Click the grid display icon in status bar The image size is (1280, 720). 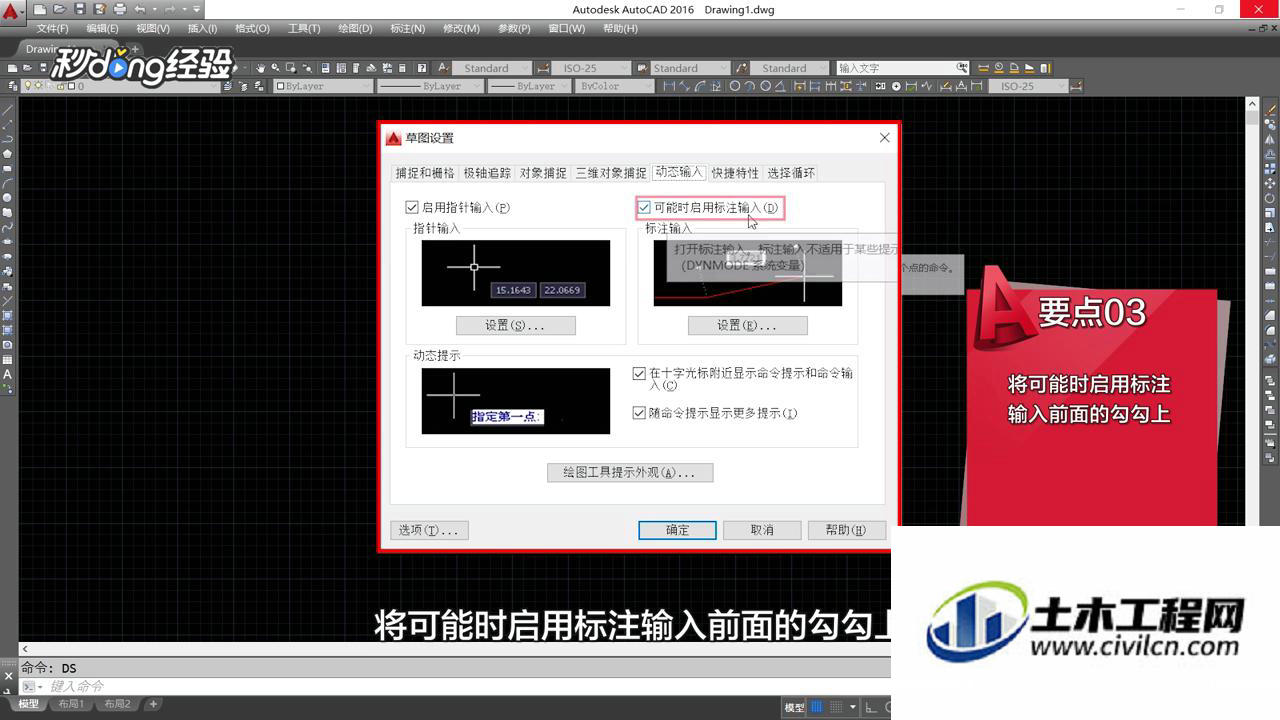[x=817, y=707]
